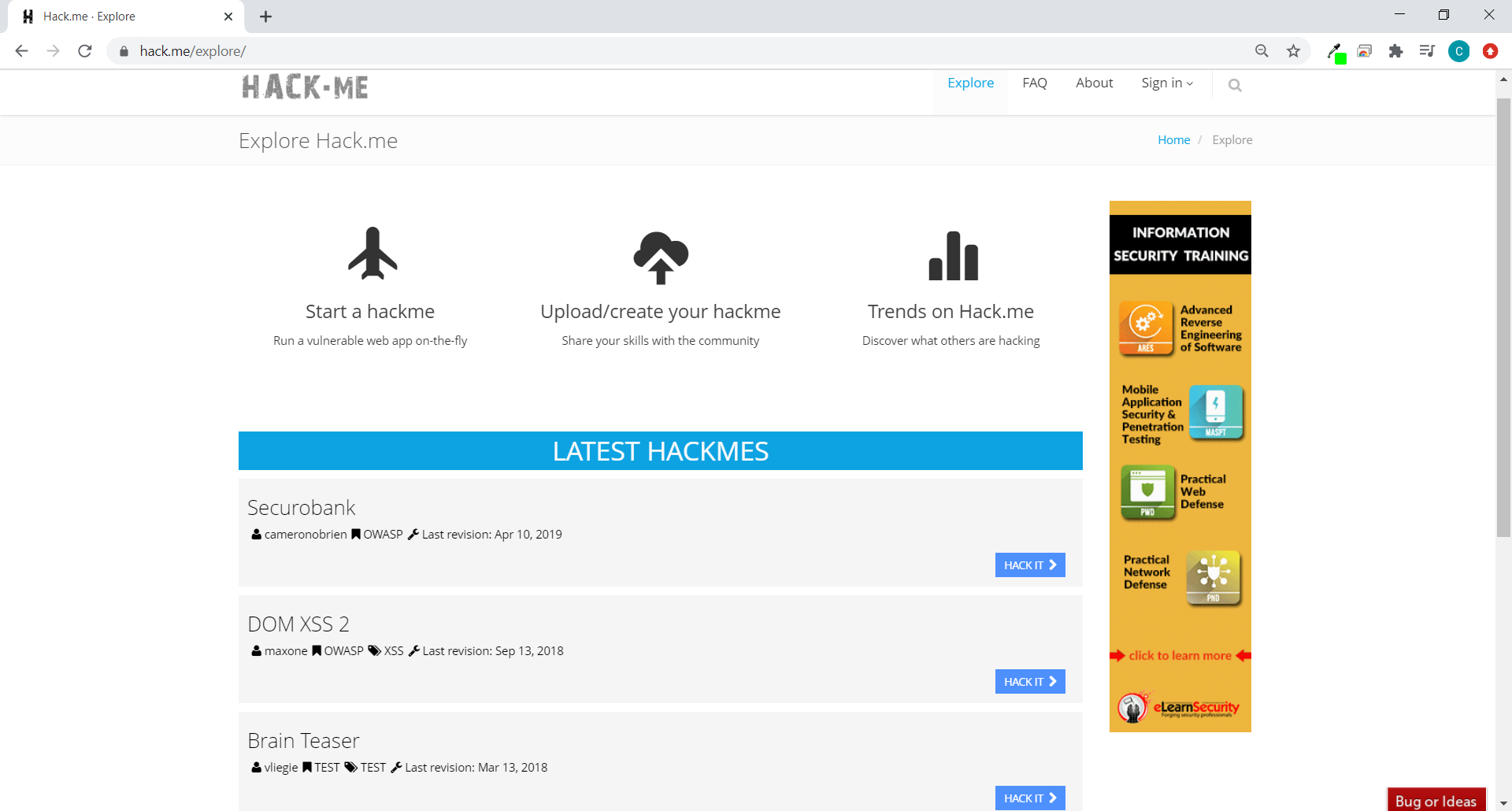
Task: Switch to the Explore menu item
Action: [970, 83]
